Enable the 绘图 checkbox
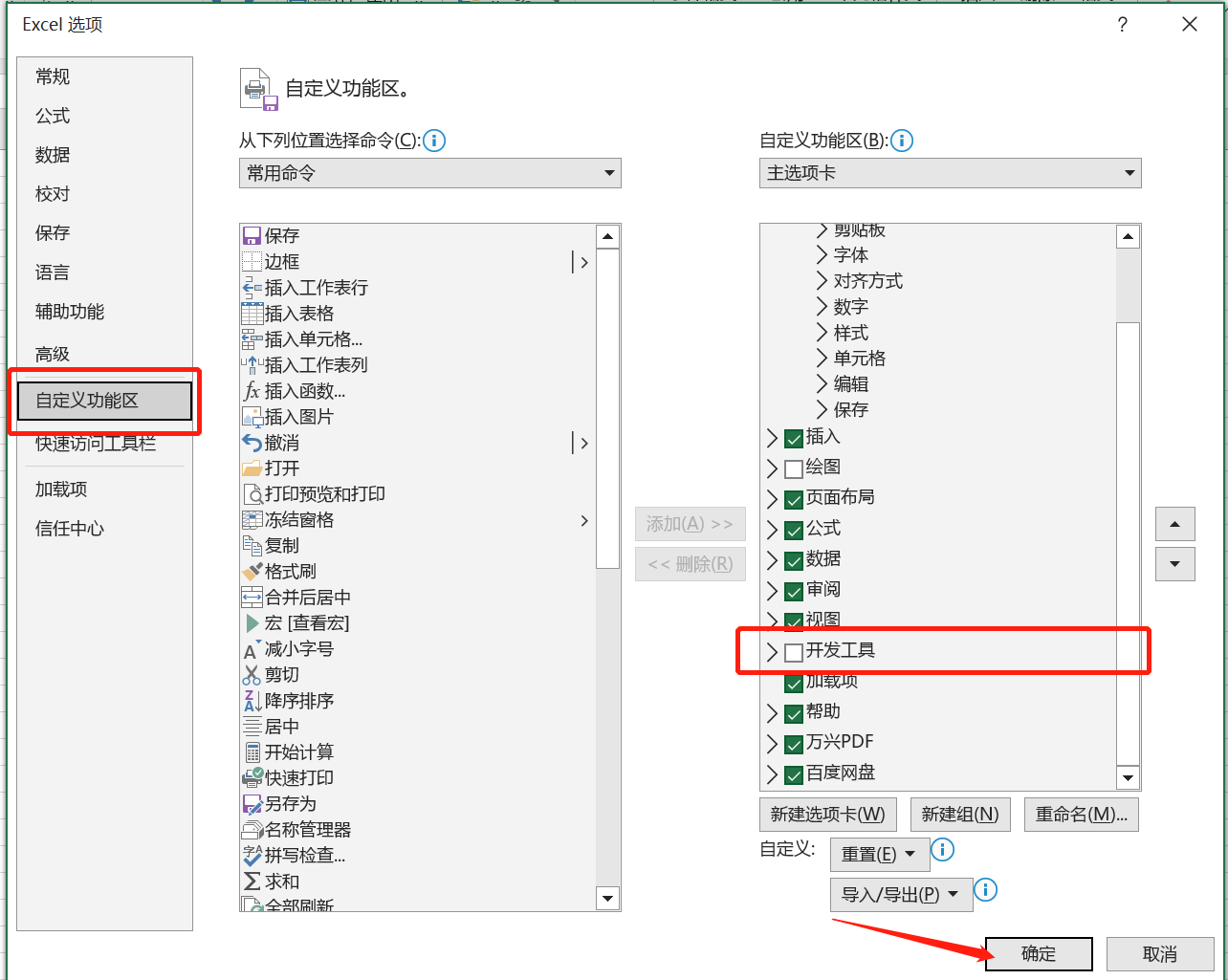Viewport: 1228px width, 980px height. coord(793,468)
